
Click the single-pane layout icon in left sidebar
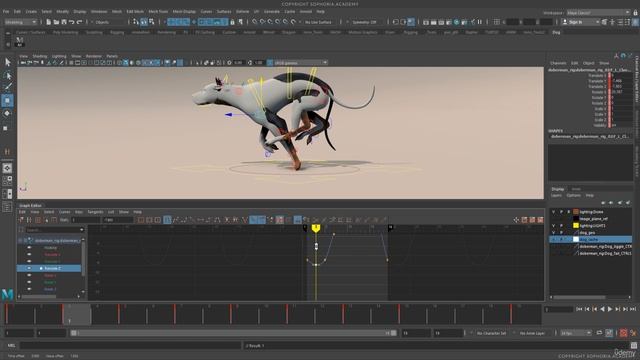click(7, 168)
